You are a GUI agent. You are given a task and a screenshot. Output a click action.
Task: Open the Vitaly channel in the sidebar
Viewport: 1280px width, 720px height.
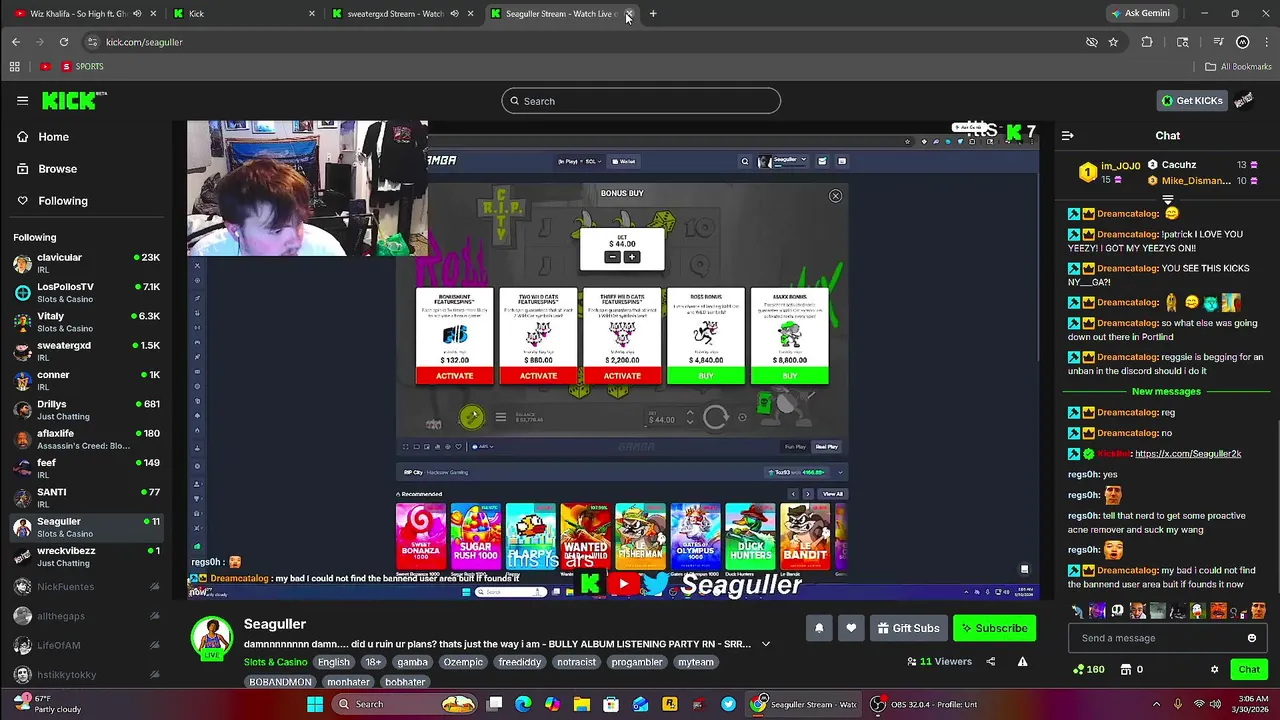coord(85,322)
